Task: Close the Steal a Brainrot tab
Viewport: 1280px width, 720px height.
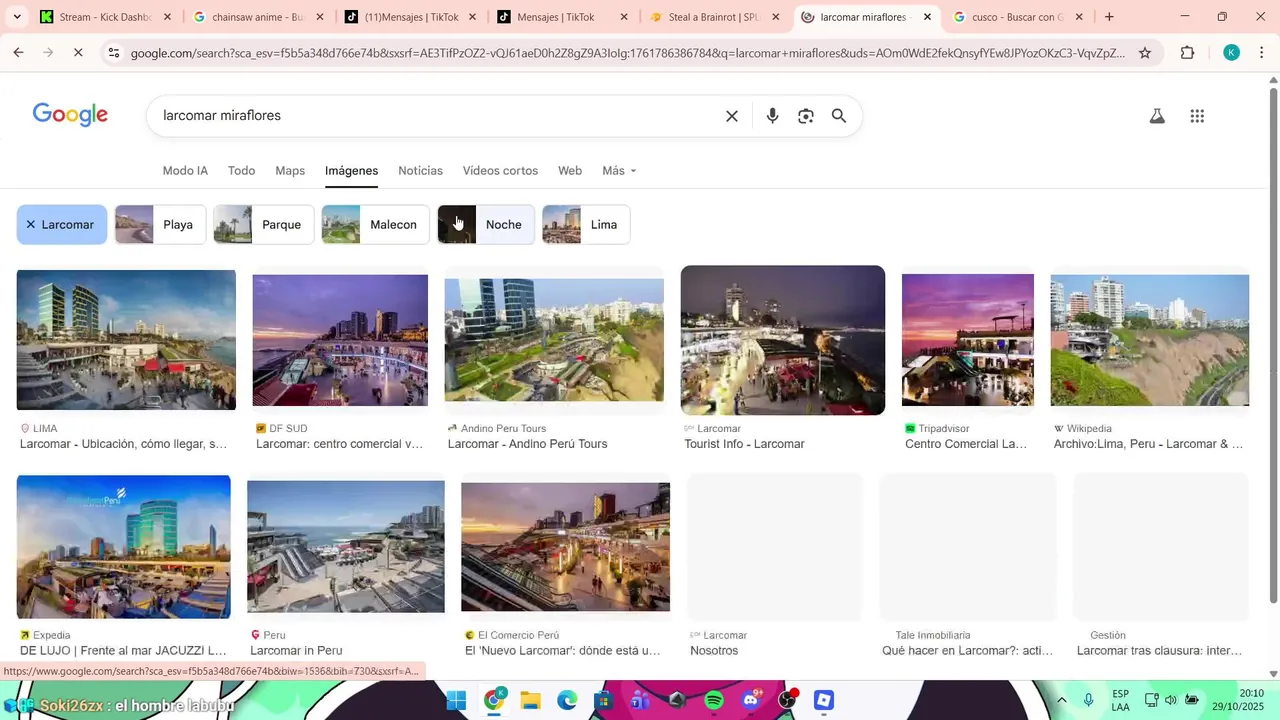Action: (x=775, y=17)
